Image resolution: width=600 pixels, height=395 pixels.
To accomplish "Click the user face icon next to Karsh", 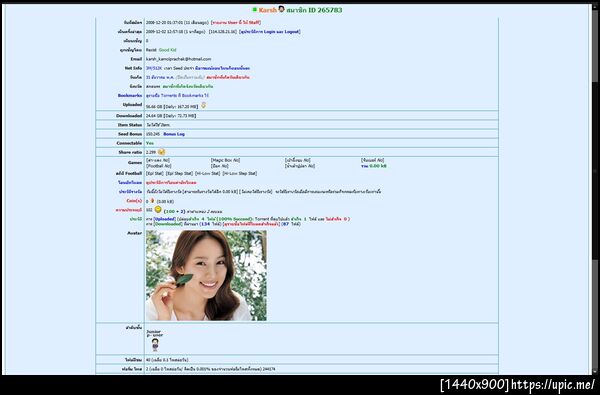I will click(281, 9).
